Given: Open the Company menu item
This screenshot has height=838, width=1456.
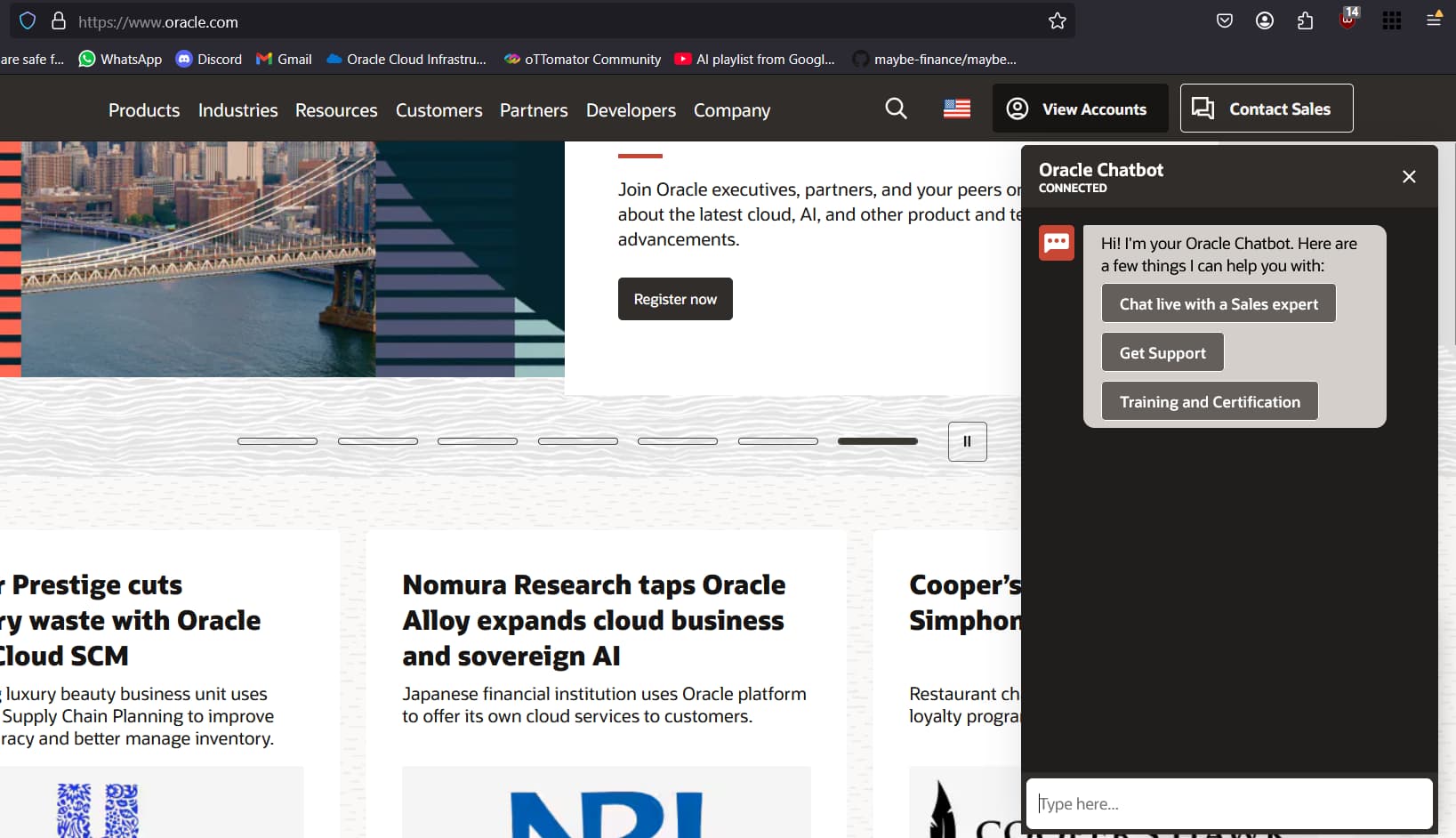Looking at the screenshot, I should [x=731, y=110].
